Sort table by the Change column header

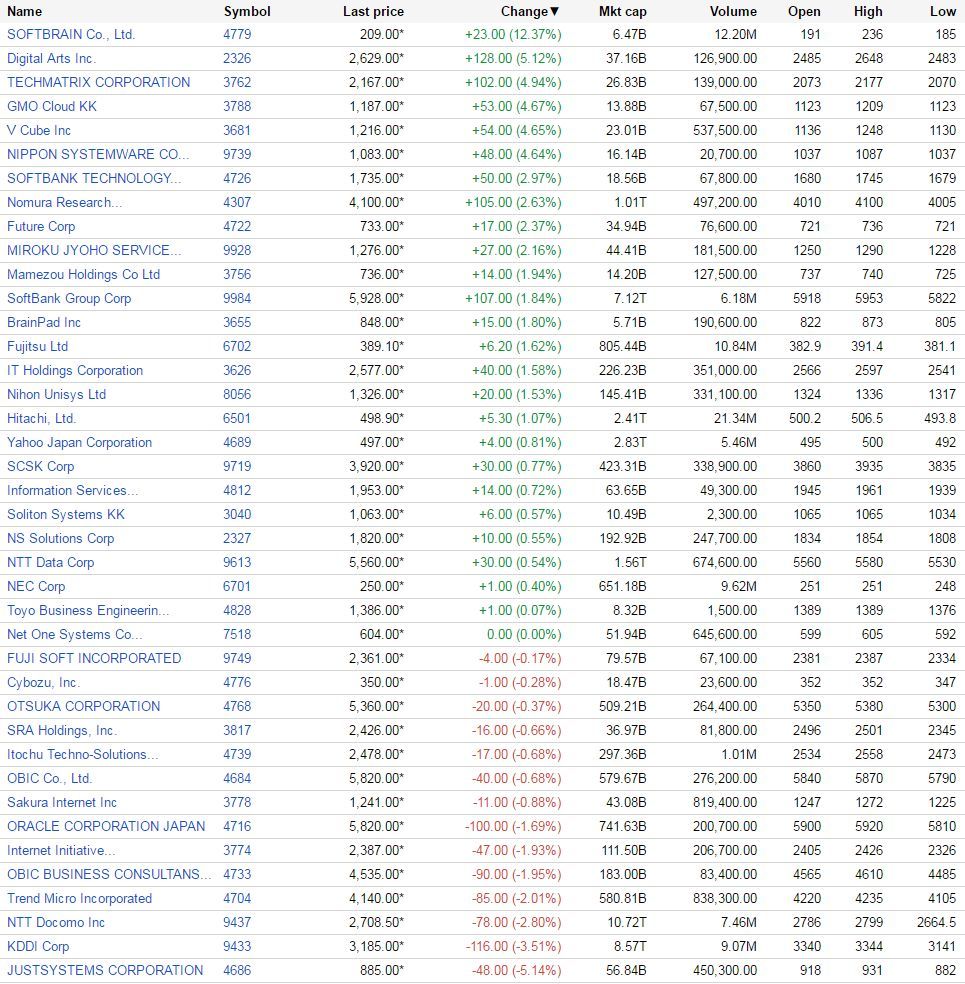tap(530, 11)
